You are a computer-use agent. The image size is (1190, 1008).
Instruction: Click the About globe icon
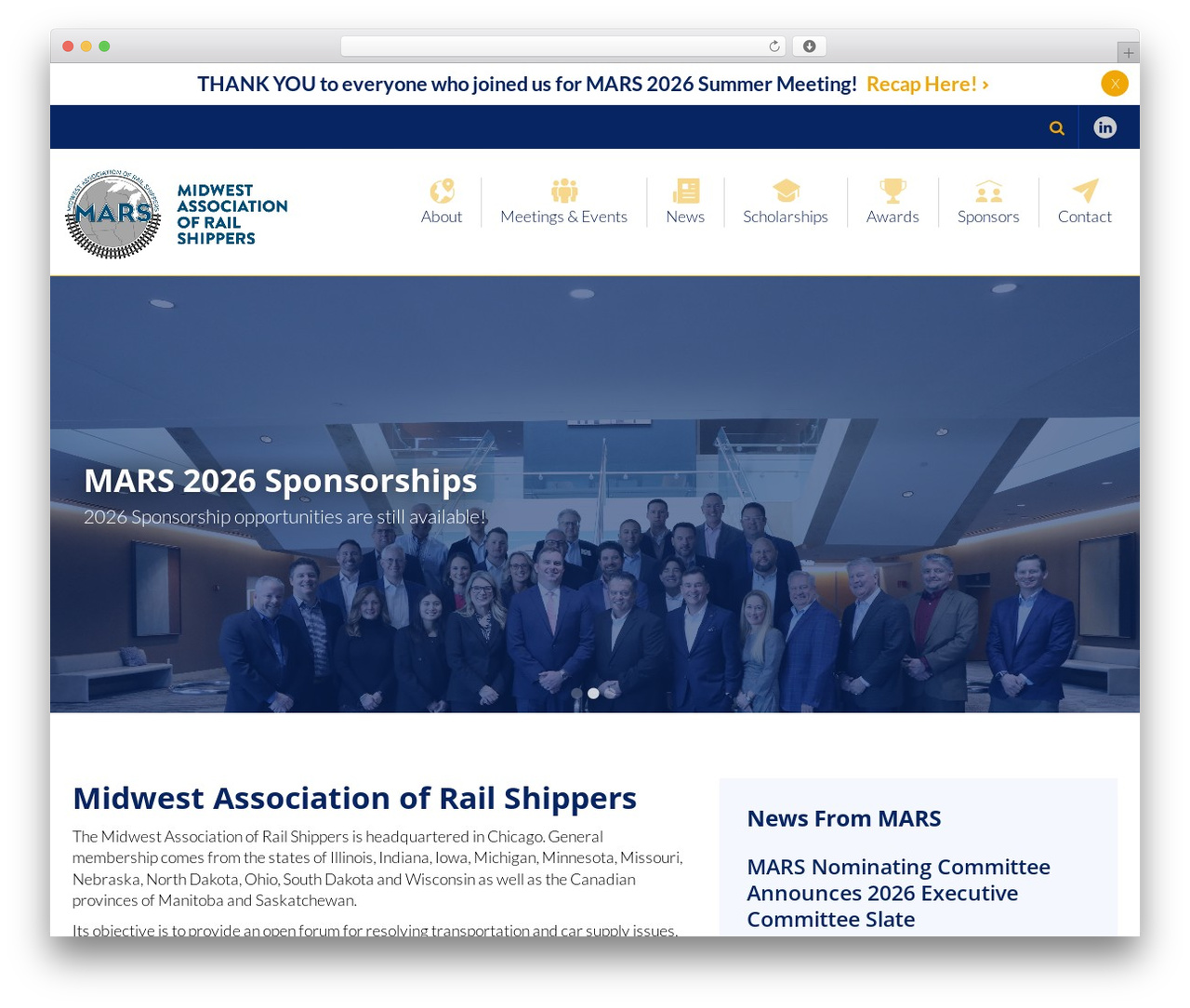[x=442, y=191]
